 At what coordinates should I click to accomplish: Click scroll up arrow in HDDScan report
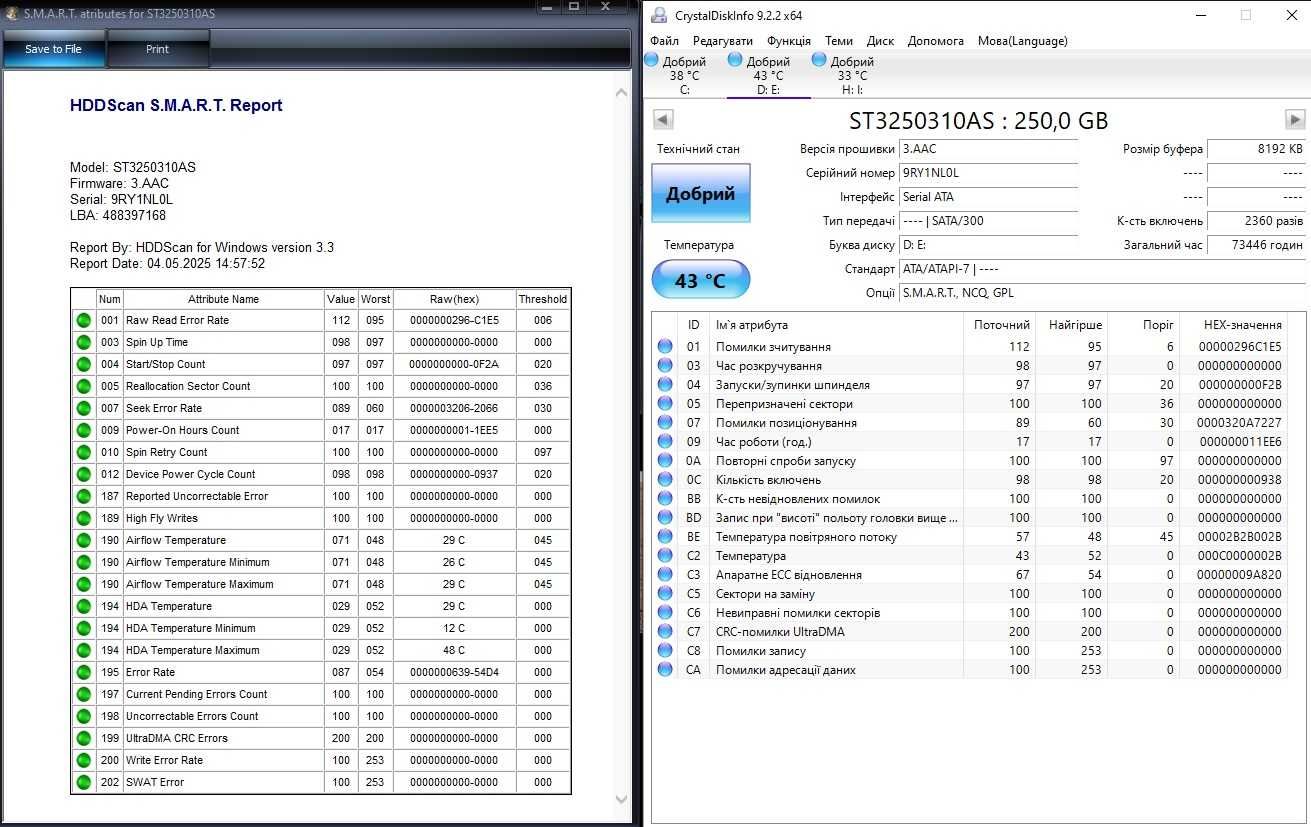622,92
